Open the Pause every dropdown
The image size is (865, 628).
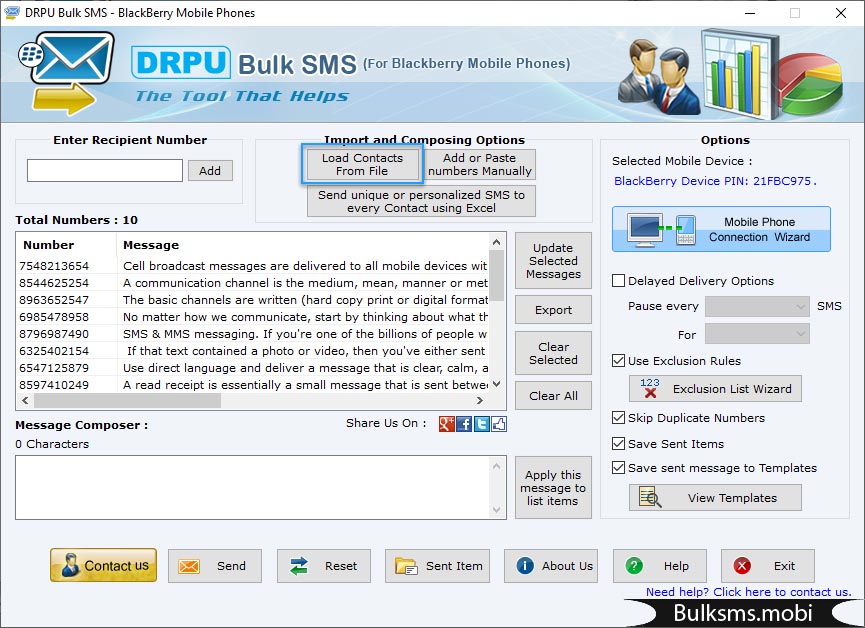tap(757, 306)
